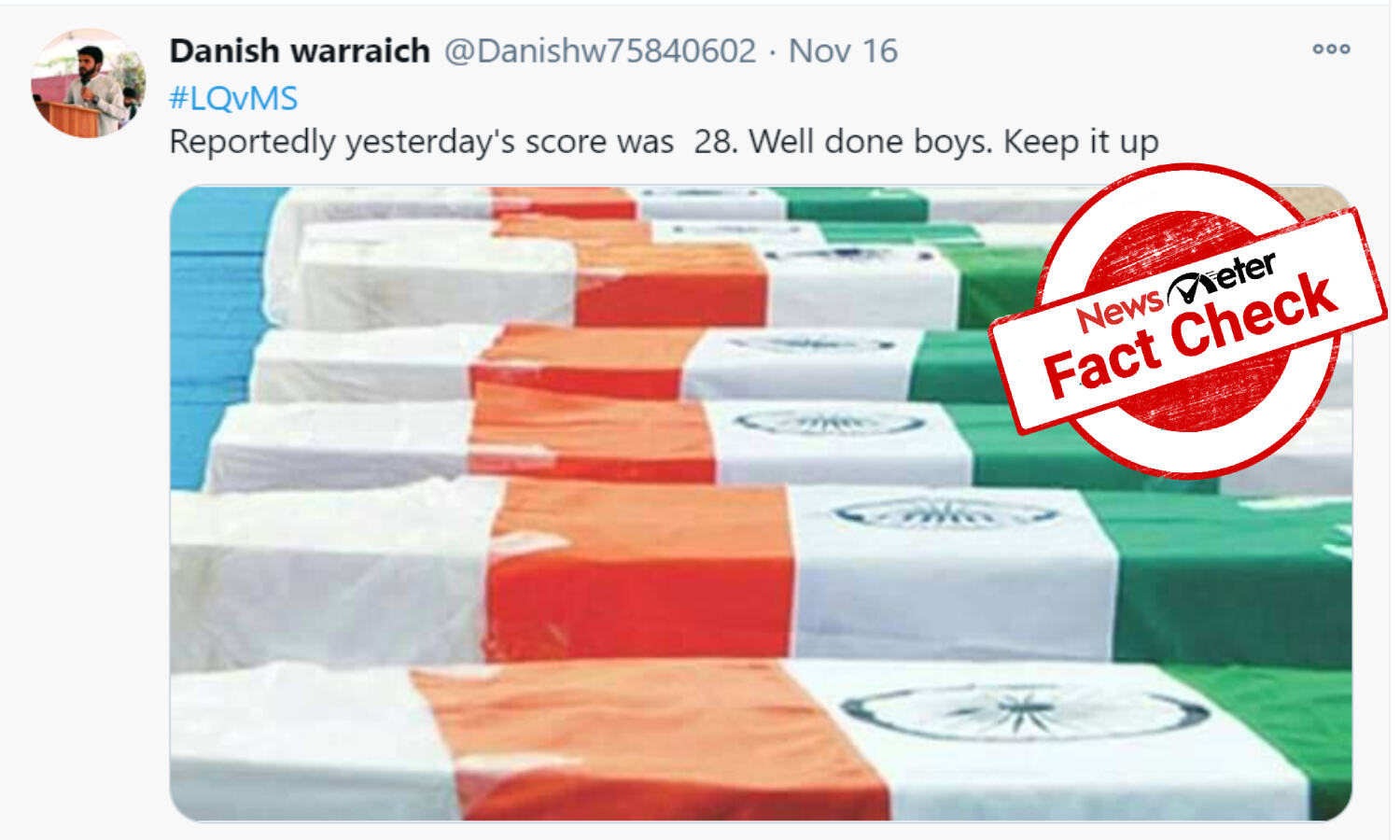The height and width of the screenshot is (840, 1400).
Task: Click Ashoka Chakra on the nearest coffin flag
Action: [x=1024, y=714]
